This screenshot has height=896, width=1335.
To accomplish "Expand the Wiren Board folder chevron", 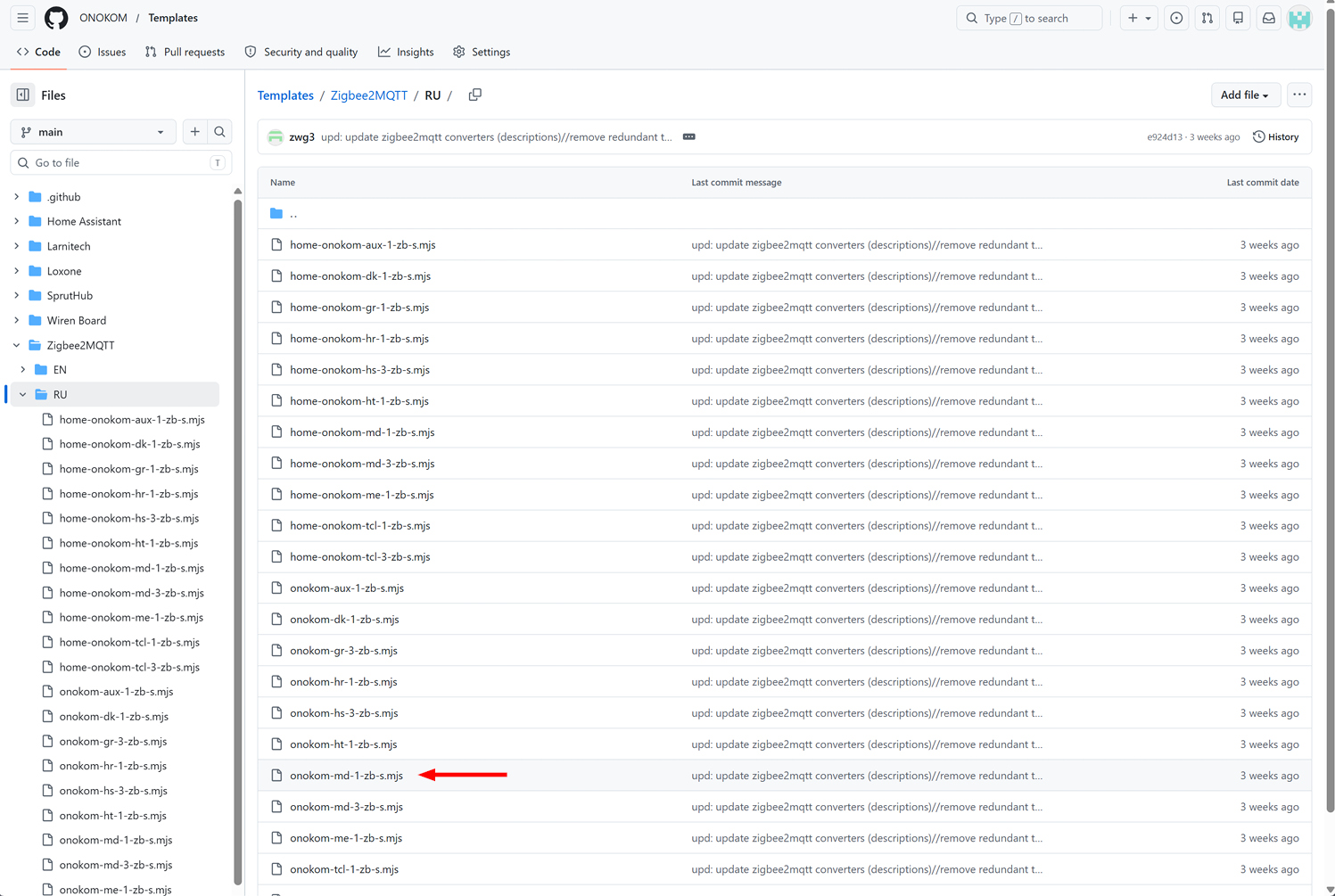I will [17, 320].
